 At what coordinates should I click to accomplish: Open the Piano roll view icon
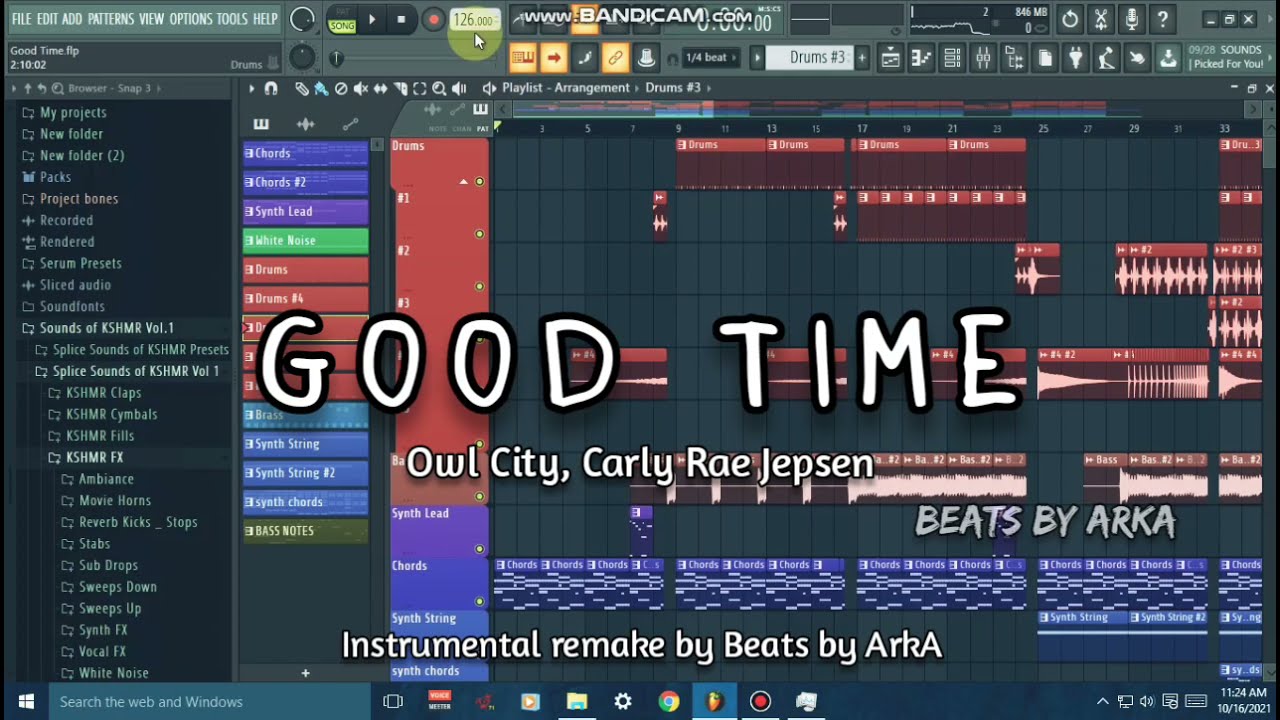pos(921,58)
